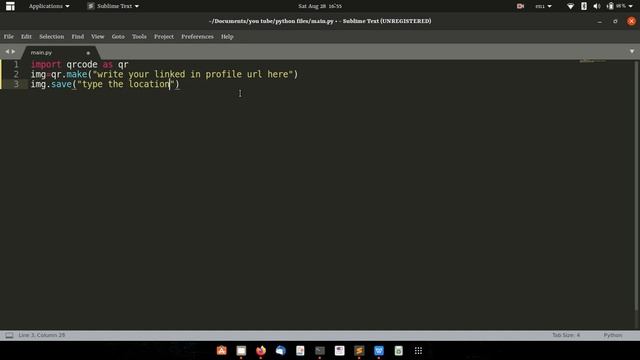Viewport: 640px width, 360px height.
Task: Open the Help menu
Action: [x=227, y=37]
